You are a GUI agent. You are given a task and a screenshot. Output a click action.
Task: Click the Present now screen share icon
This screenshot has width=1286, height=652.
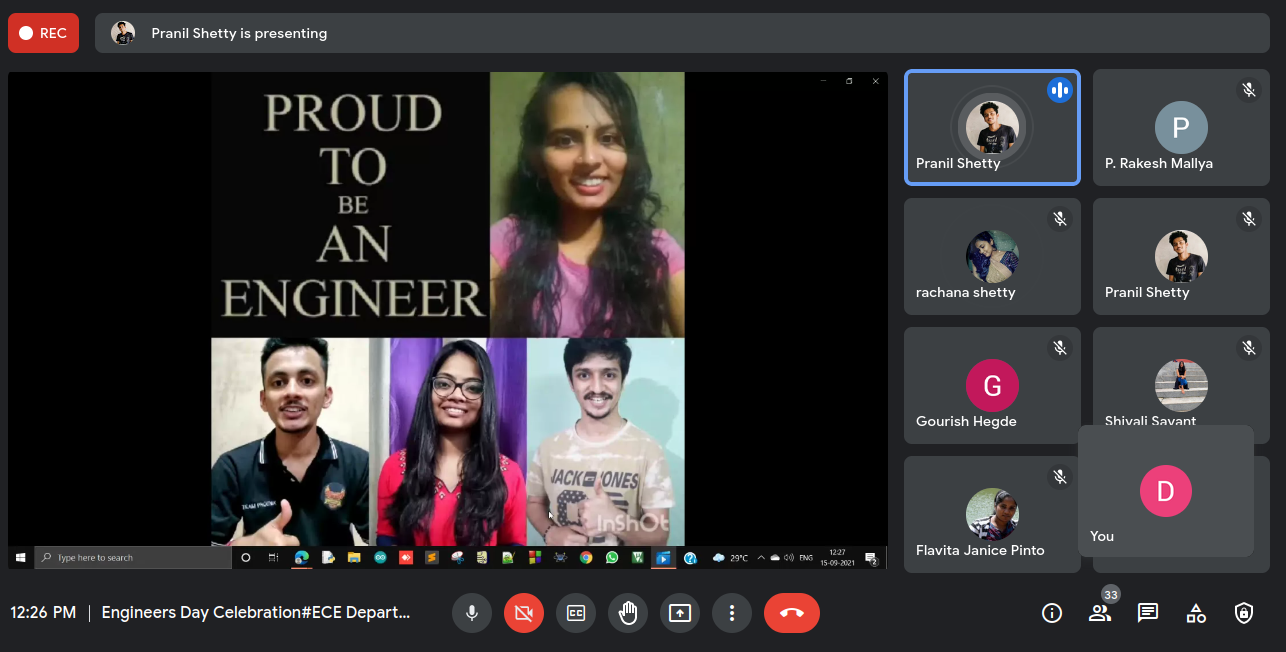coord(680,613)
